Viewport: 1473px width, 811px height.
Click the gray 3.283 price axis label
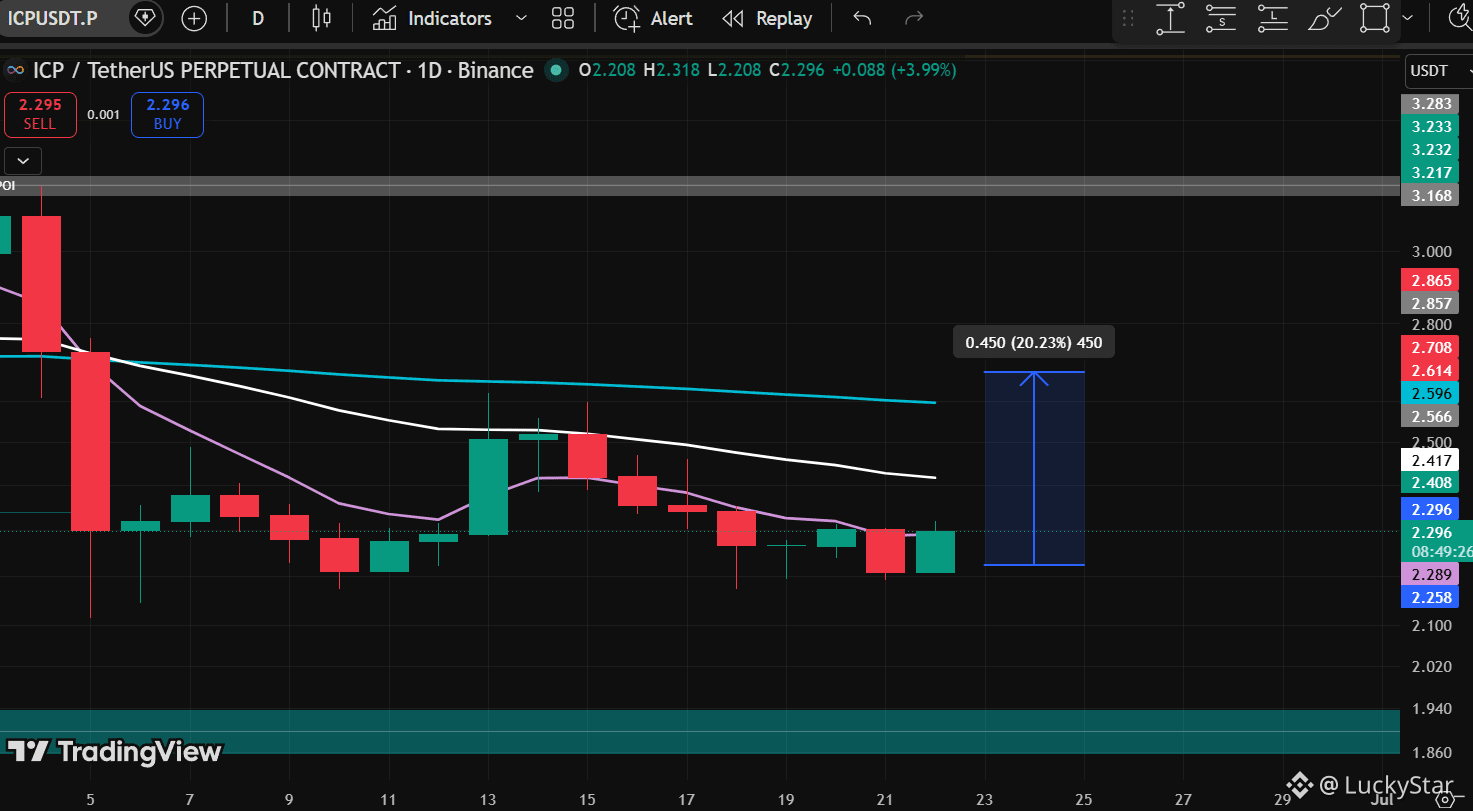(x=1430, y=104)
